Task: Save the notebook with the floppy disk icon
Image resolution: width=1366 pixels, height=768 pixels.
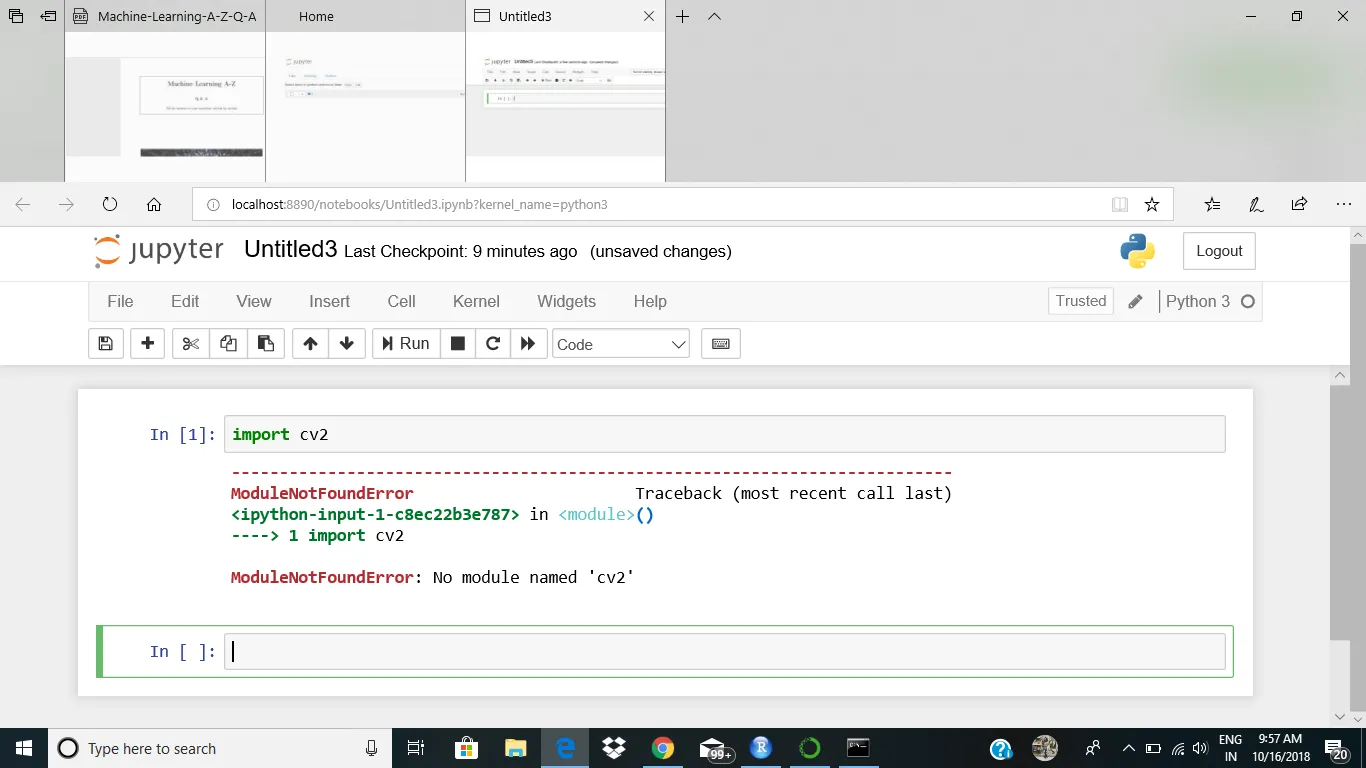Action: click(106, 344)
